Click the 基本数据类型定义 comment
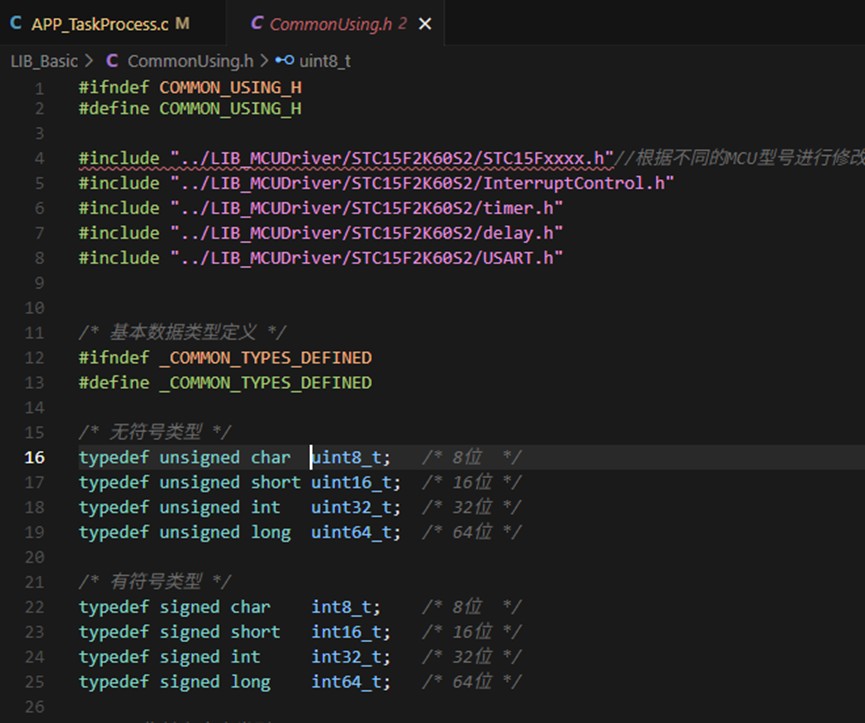Image resolution: width=865 pixels, height=723 pixels. pos(183,333)
